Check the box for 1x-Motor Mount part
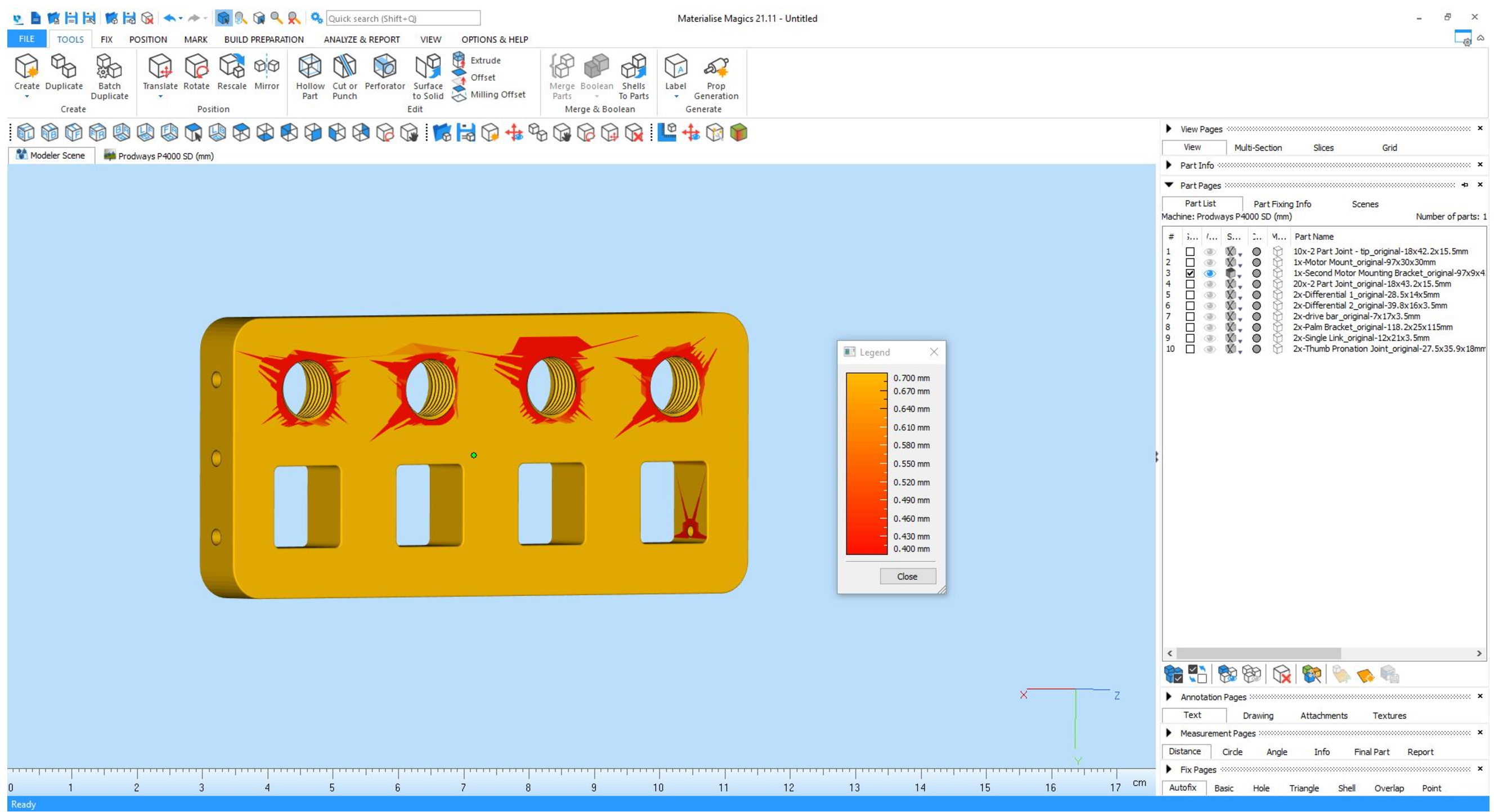 point(1190,263)
